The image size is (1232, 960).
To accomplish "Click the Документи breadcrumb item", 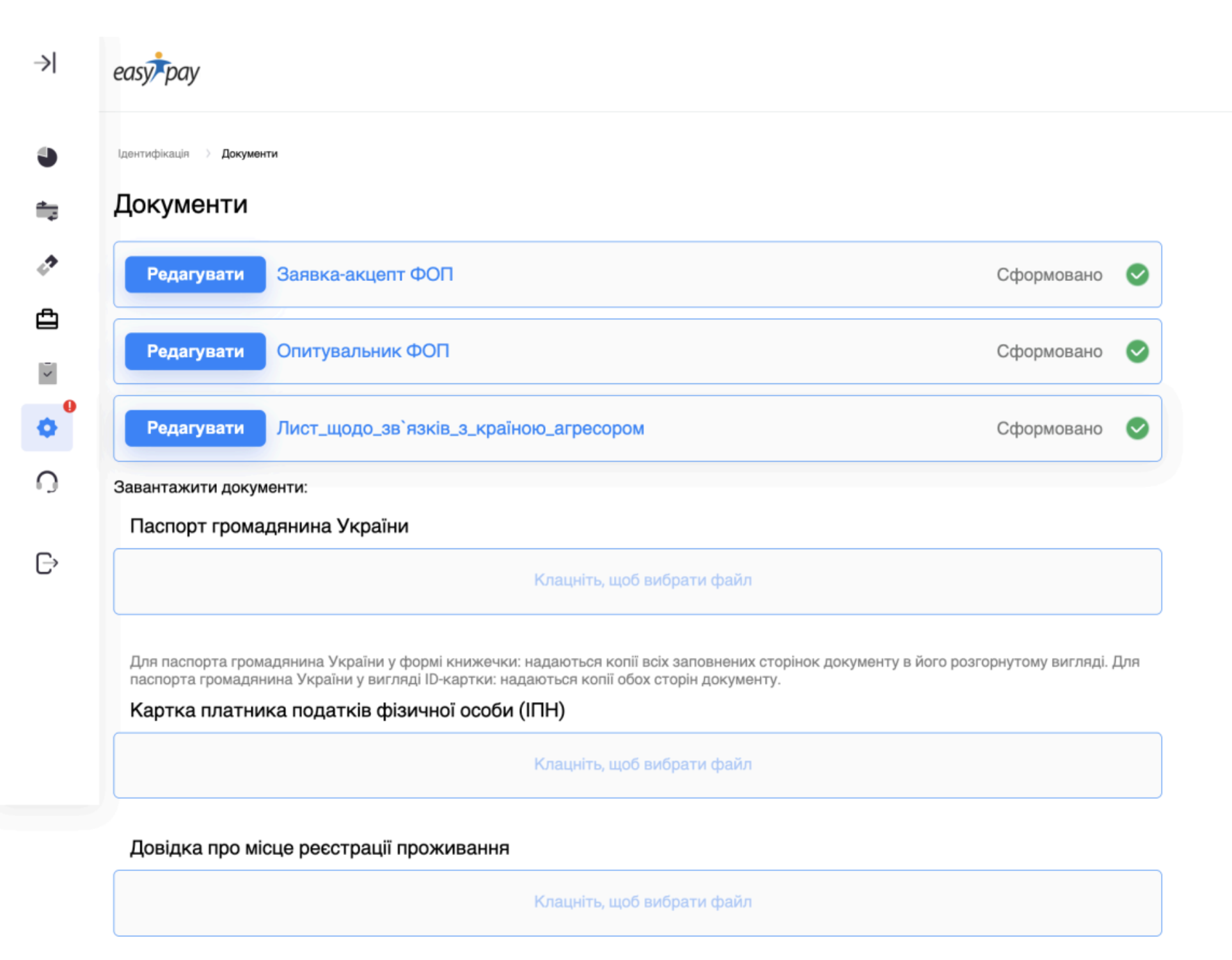I will pos(249,154).
